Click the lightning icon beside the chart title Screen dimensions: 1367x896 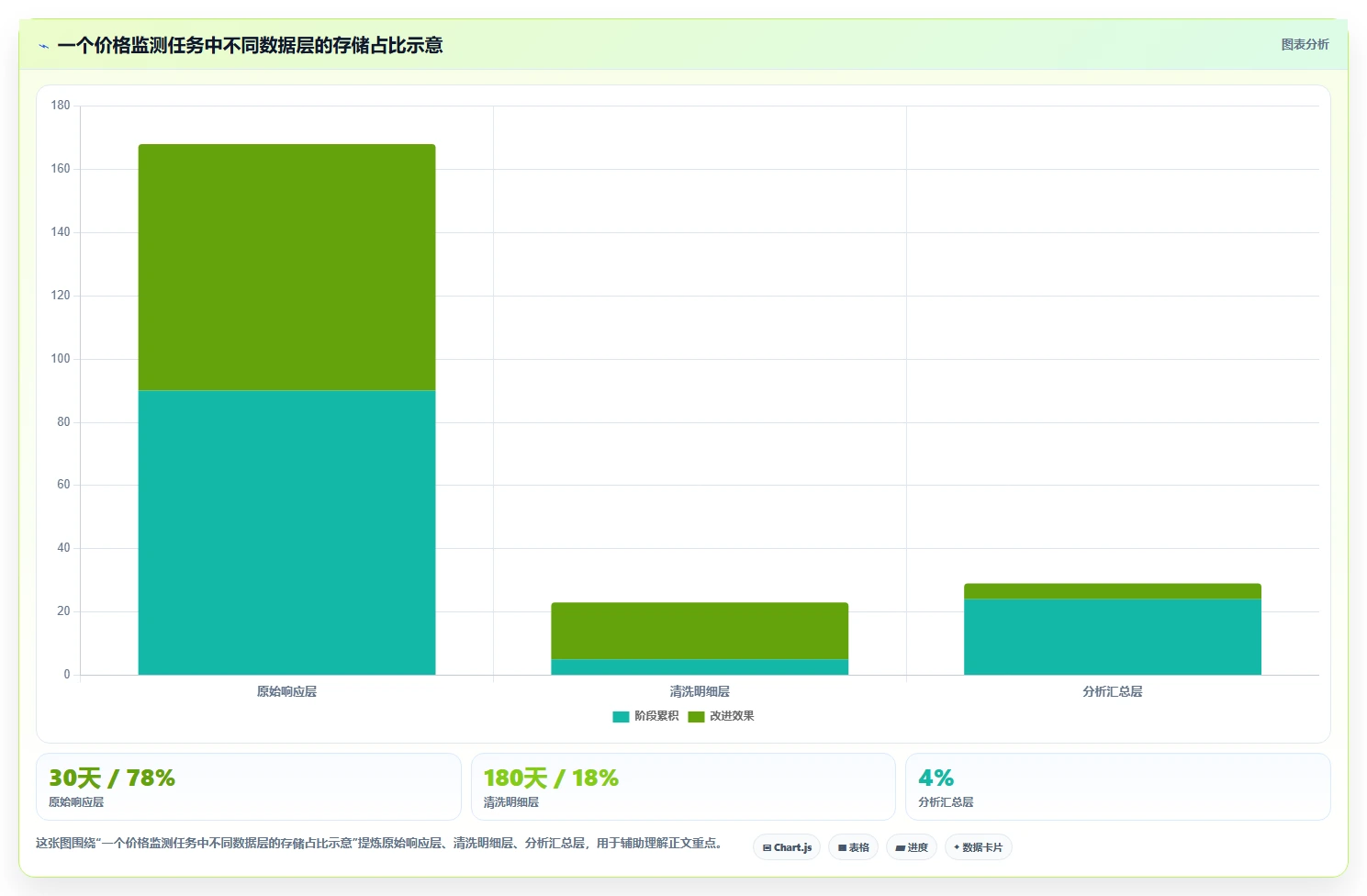tap(43, 46)
